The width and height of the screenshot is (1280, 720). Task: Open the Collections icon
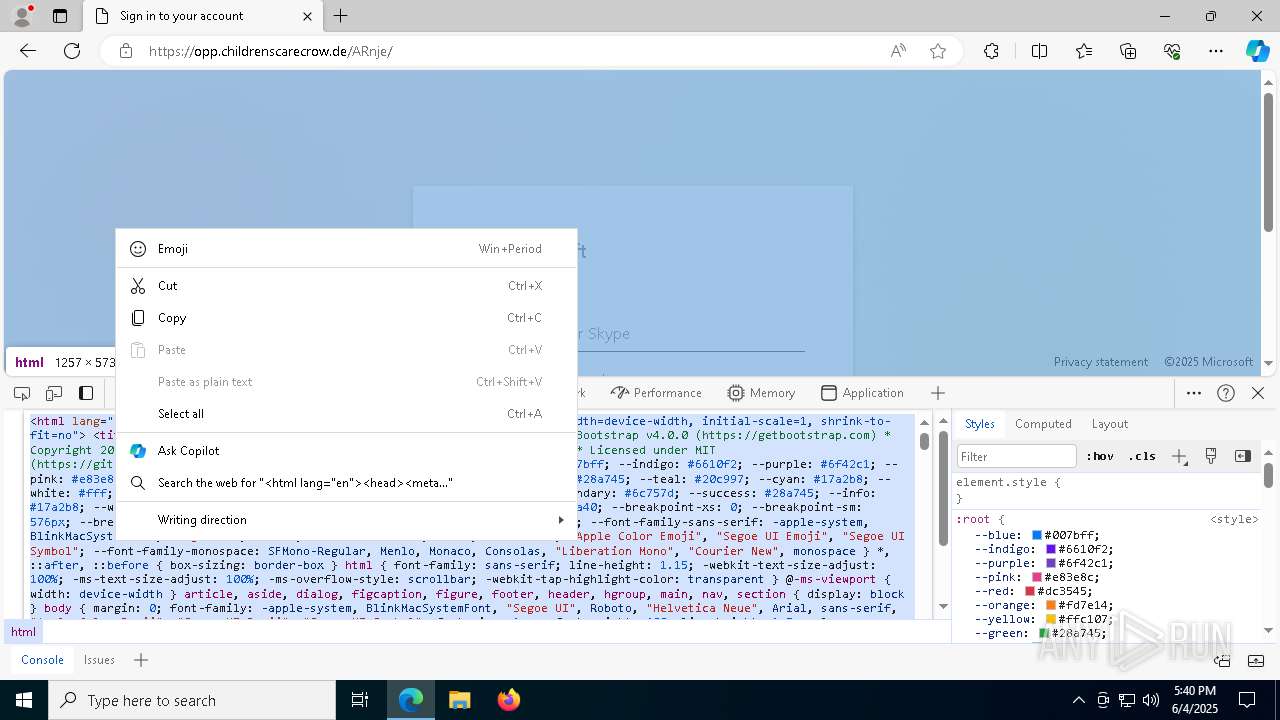(1128, 51)
